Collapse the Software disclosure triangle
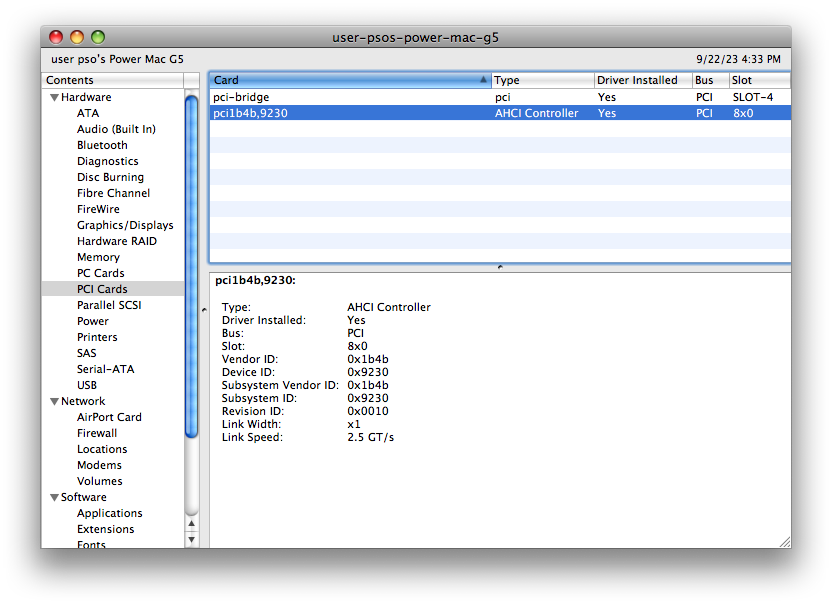The image size is (832, 604). pos(54,497)
